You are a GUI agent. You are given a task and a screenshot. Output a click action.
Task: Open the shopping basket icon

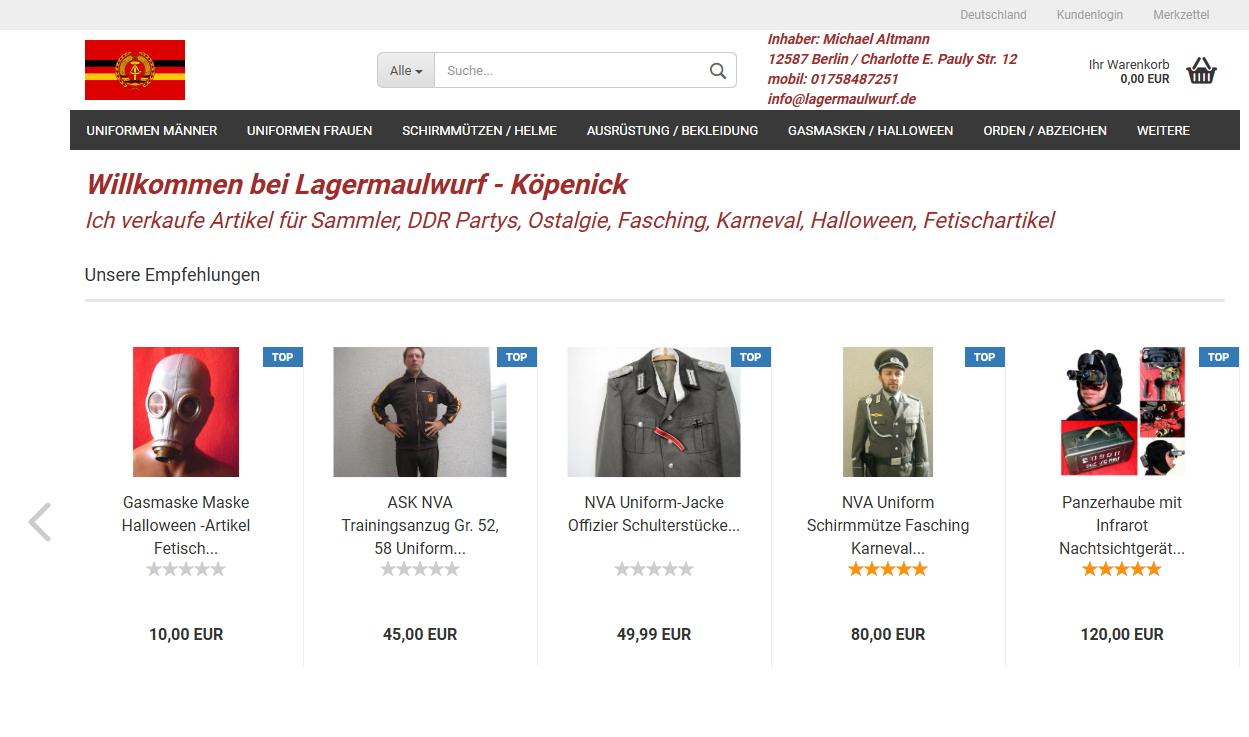pyautogui.click(x=1201, y=71)
